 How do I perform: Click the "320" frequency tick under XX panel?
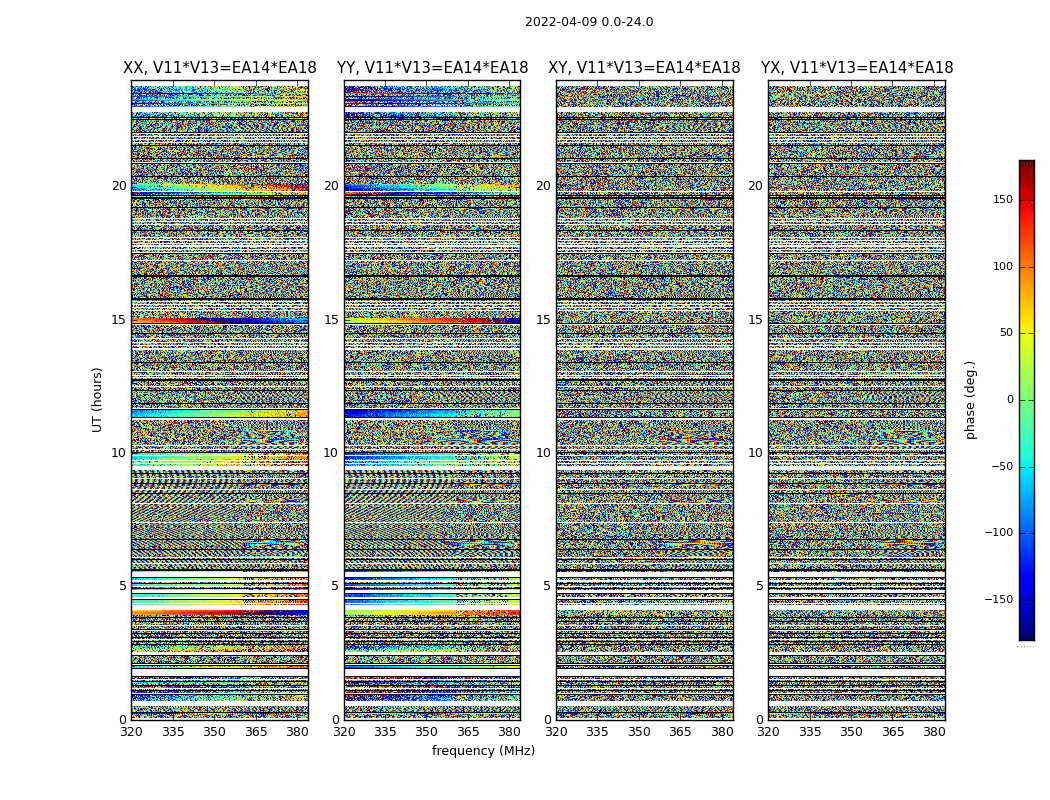point(132,732)
